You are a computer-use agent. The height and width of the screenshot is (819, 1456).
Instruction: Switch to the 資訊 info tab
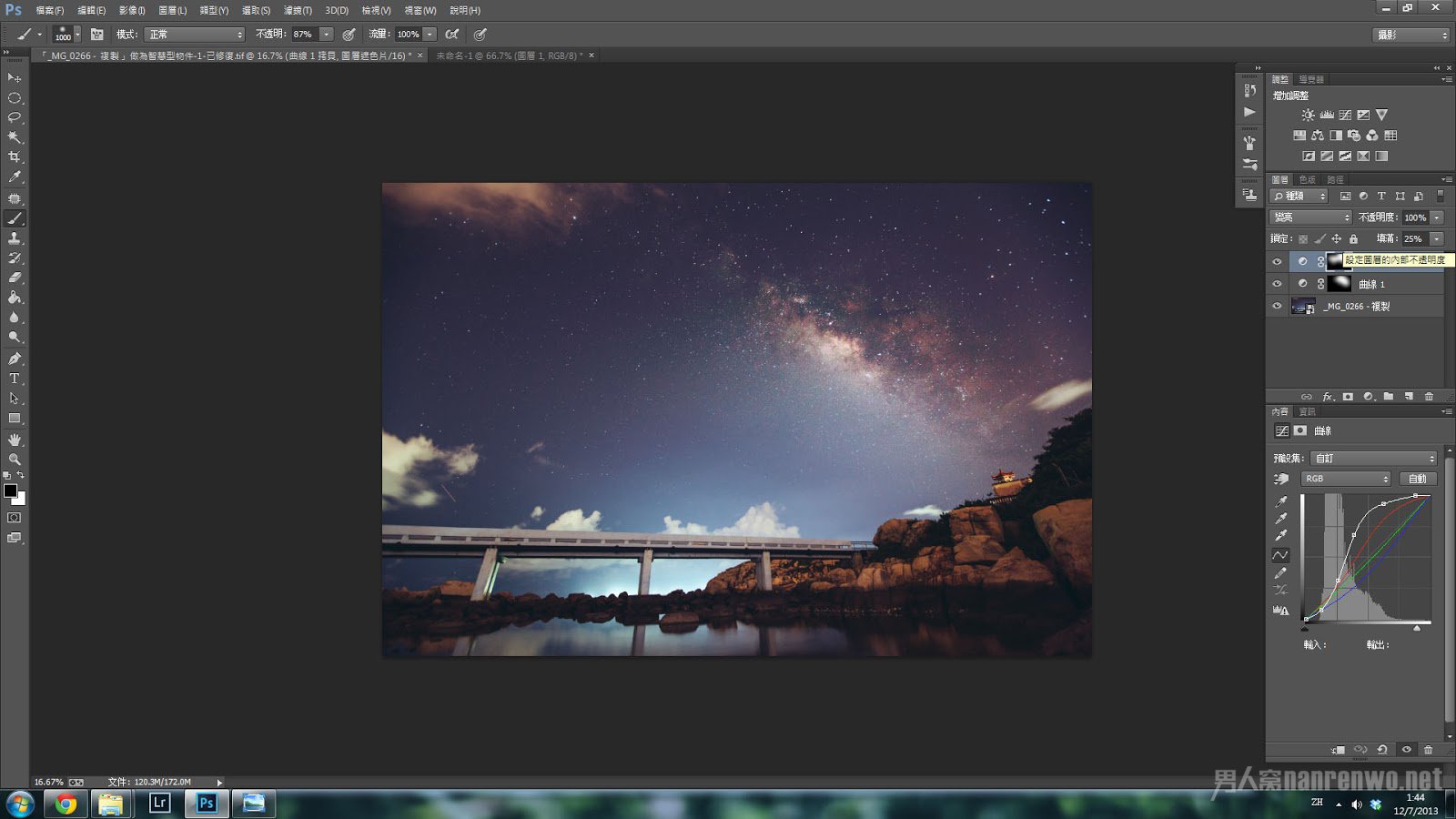tap(1308, 412)
